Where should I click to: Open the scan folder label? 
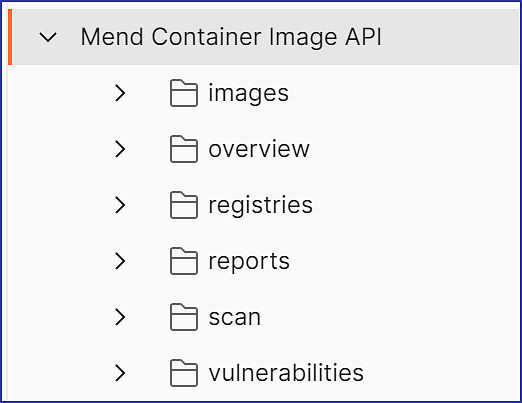[x=235, y=317]
